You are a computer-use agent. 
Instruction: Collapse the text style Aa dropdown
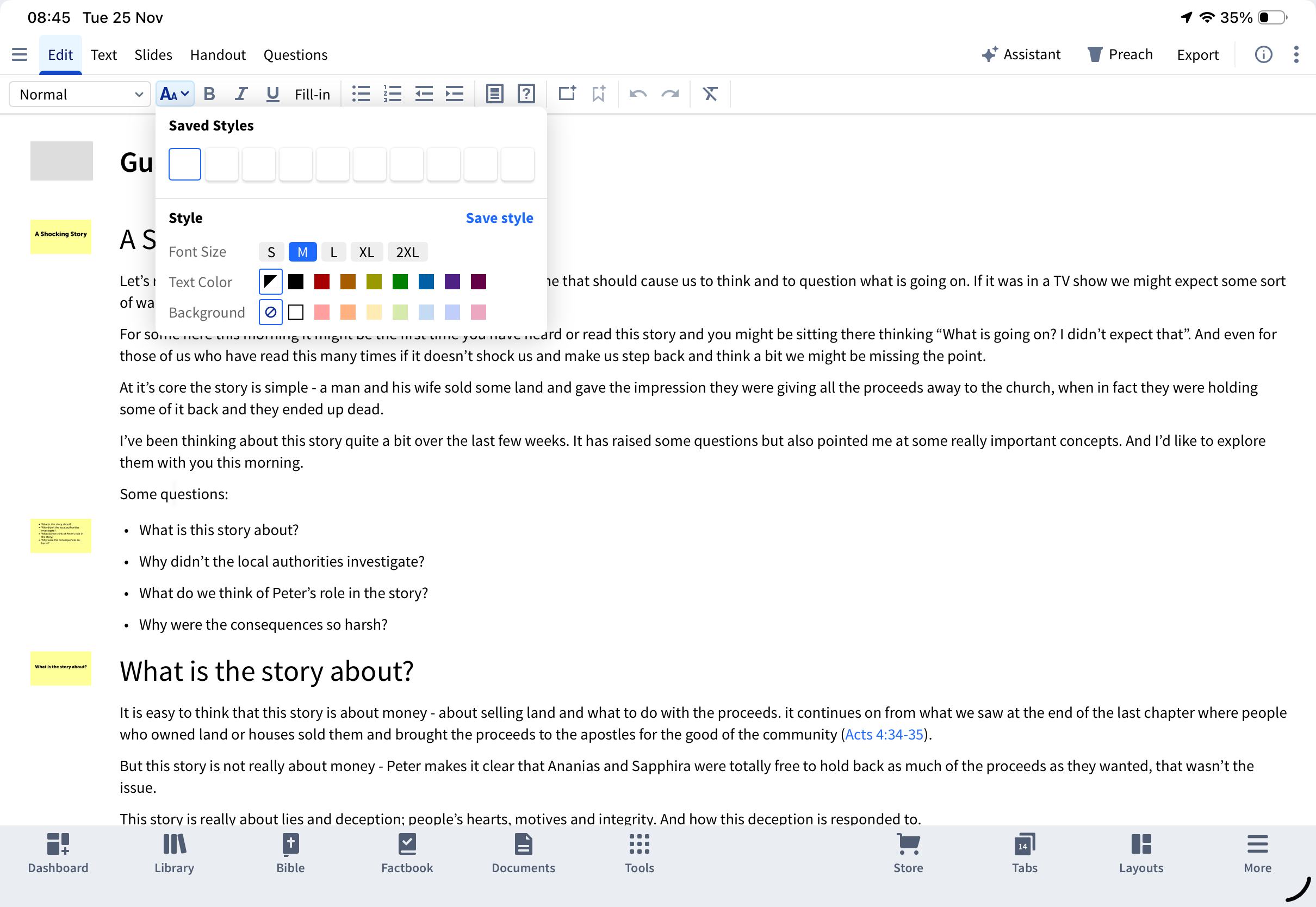point(175,94)
